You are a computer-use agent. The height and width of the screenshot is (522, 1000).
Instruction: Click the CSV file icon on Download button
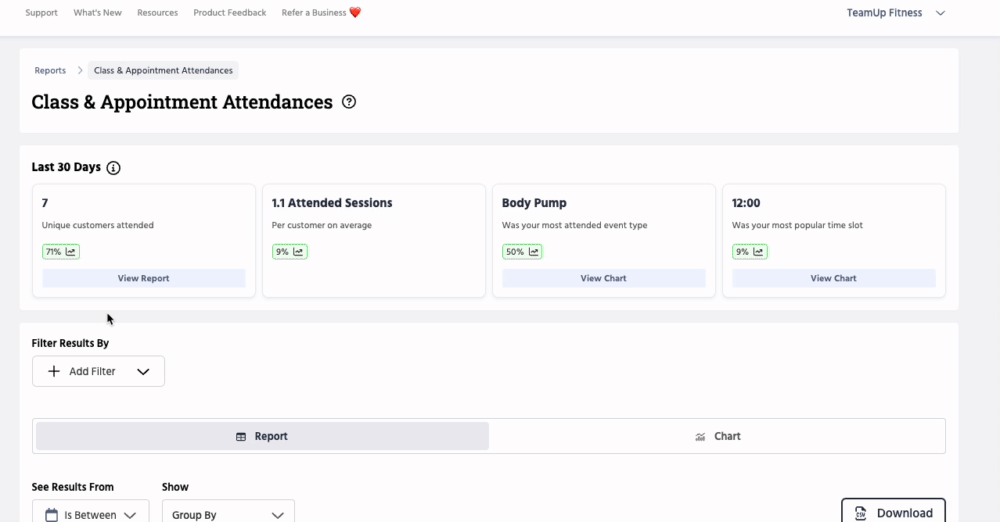(861, 513)
